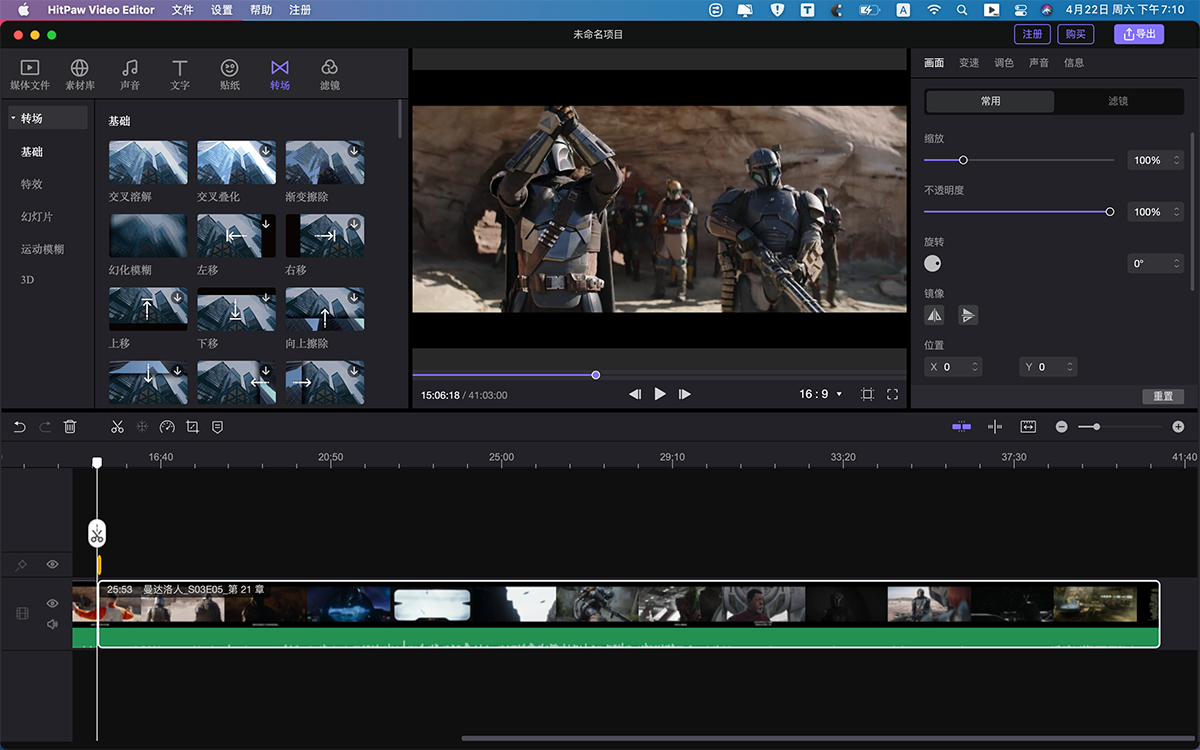Click the 导出 export button
Image resolution: width=1200 pixels, height=750 pixels.
pyautogui.click(x=1139, y=34)
